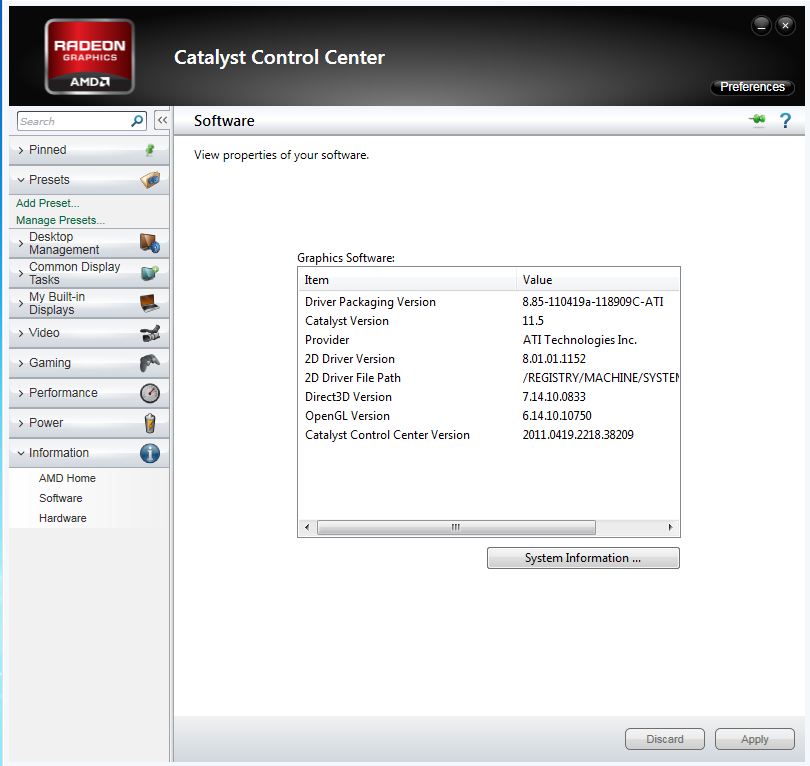The height and width of the screenshot is (766, 810).
Task: Close the Catalyst Control Center window
Action: point(785,25)
